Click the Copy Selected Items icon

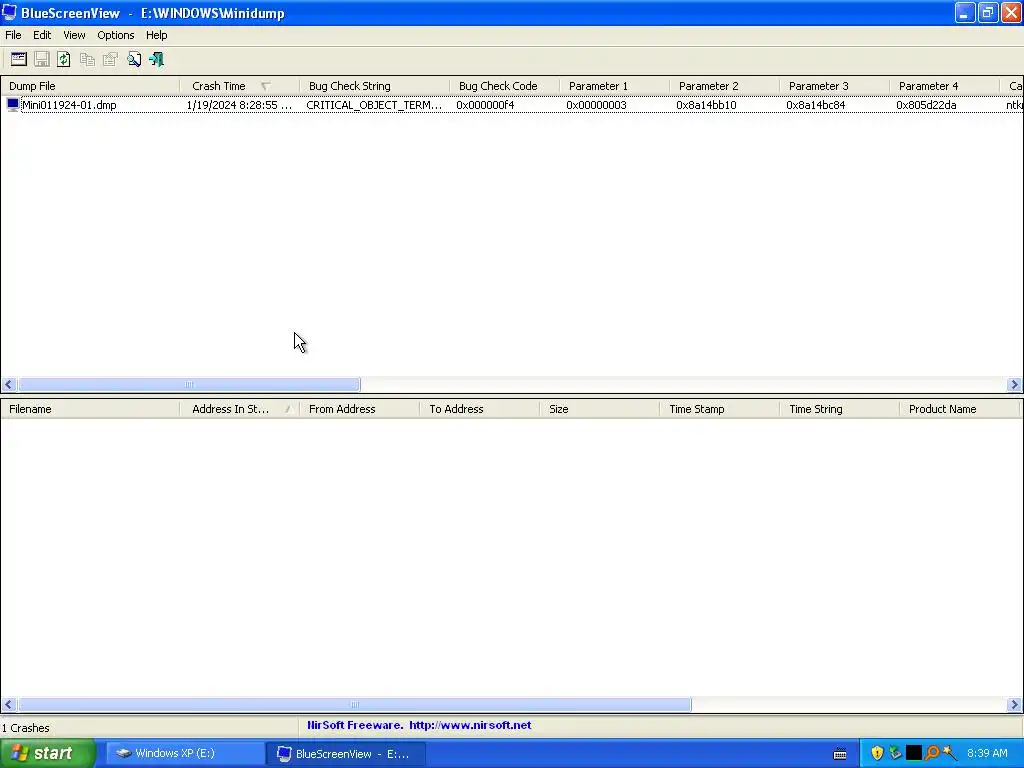[x=87, y=59]
